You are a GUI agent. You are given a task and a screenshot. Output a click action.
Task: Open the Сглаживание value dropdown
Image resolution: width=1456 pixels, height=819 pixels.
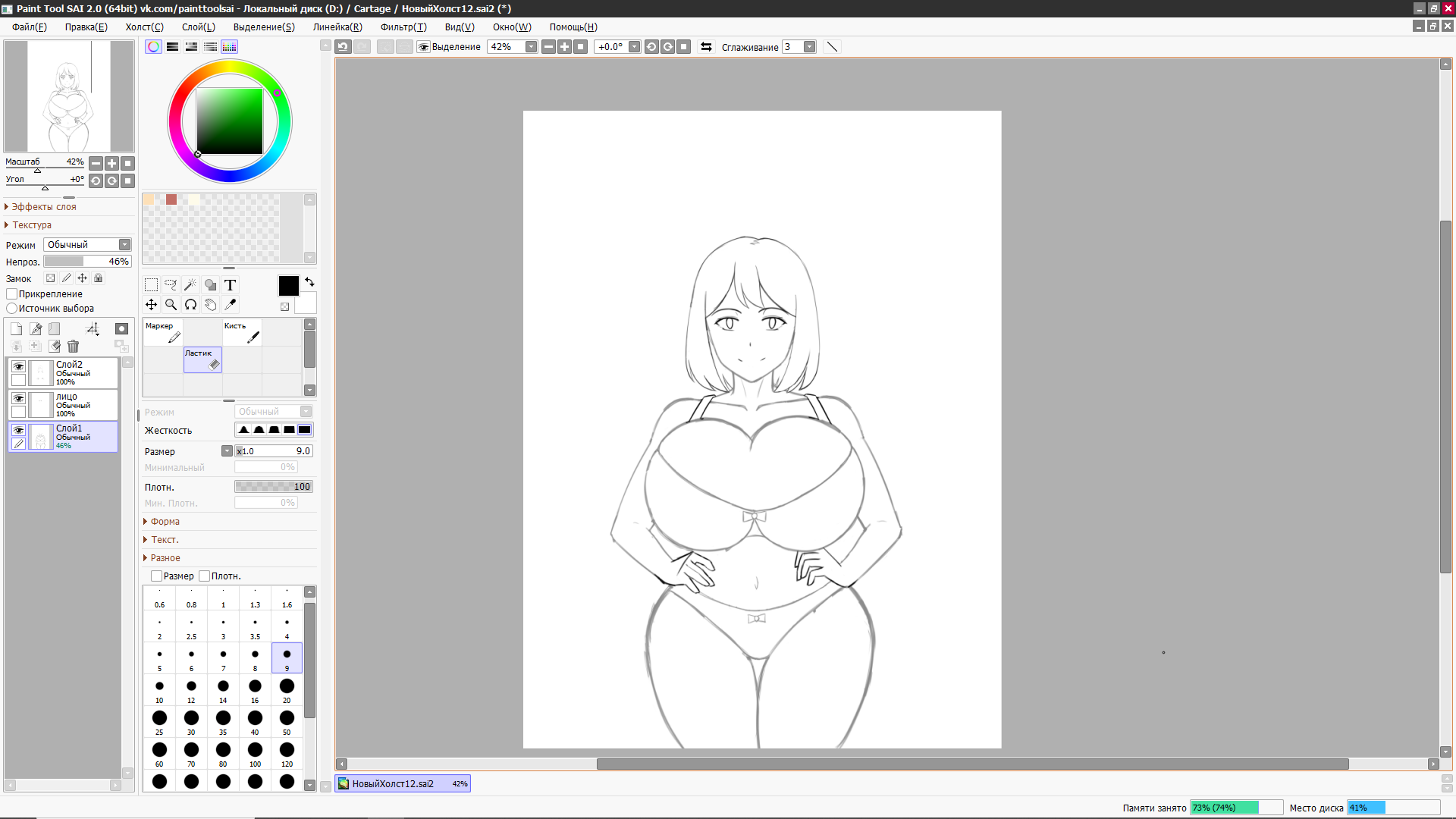pyautogui.click(x=809, y=47)
